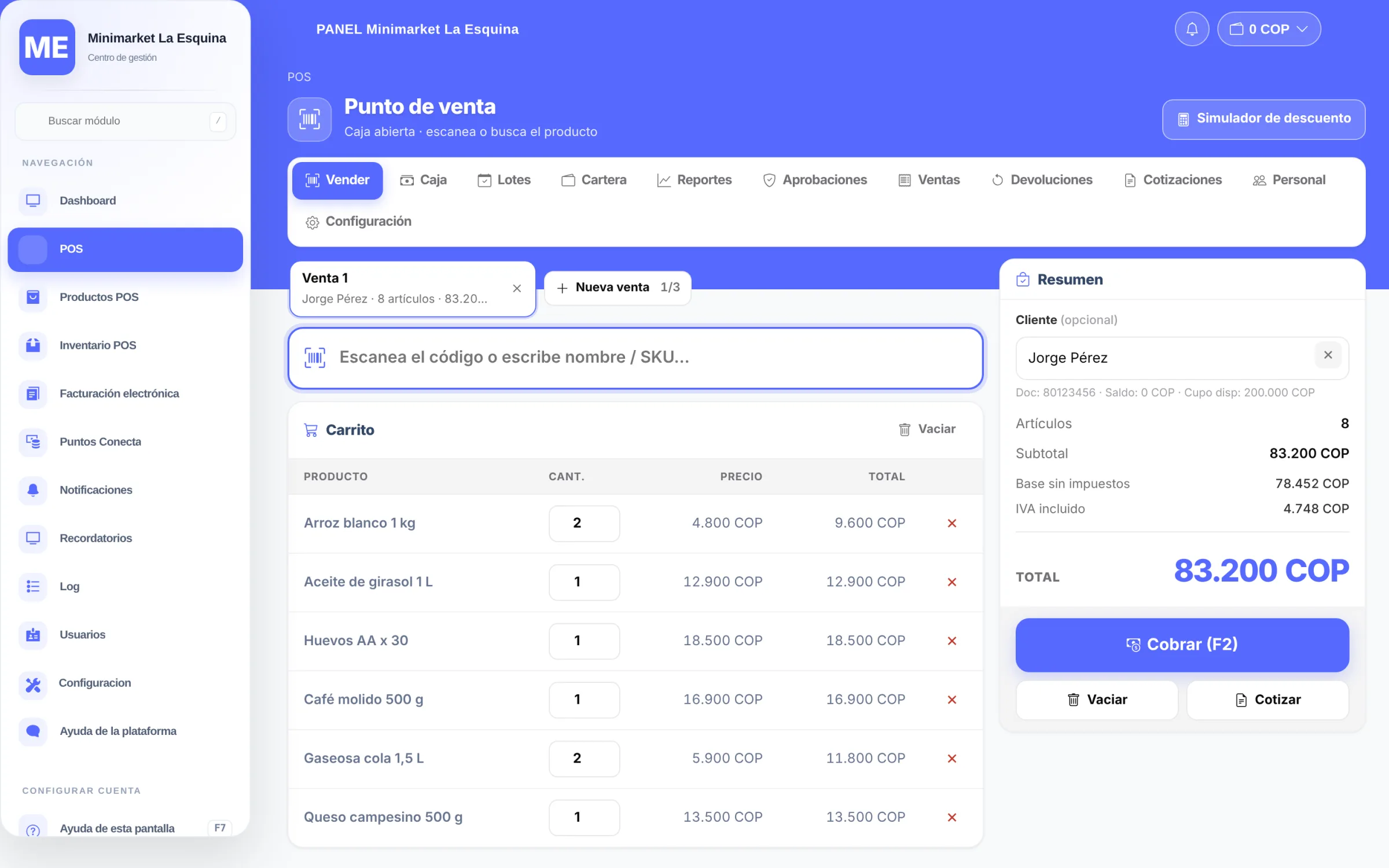Open the Cartera tab
Viewport: 1389px width, 868px height.
[594, 180]
